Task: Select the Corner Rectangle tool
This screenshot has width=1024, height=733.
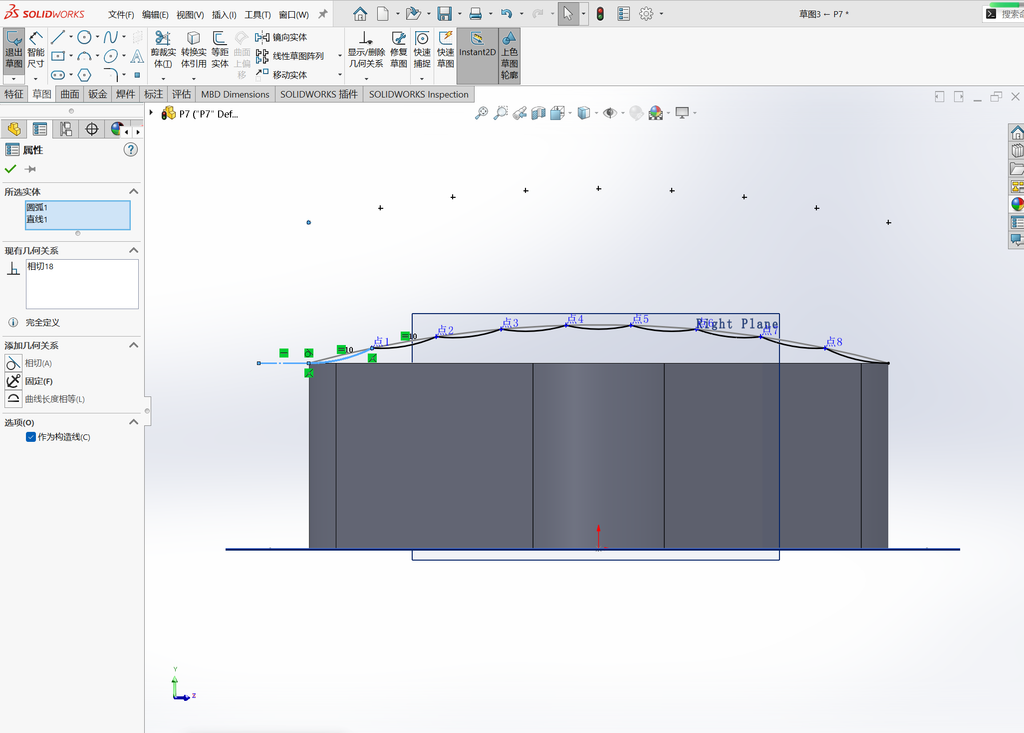Action: click(58, 56)
